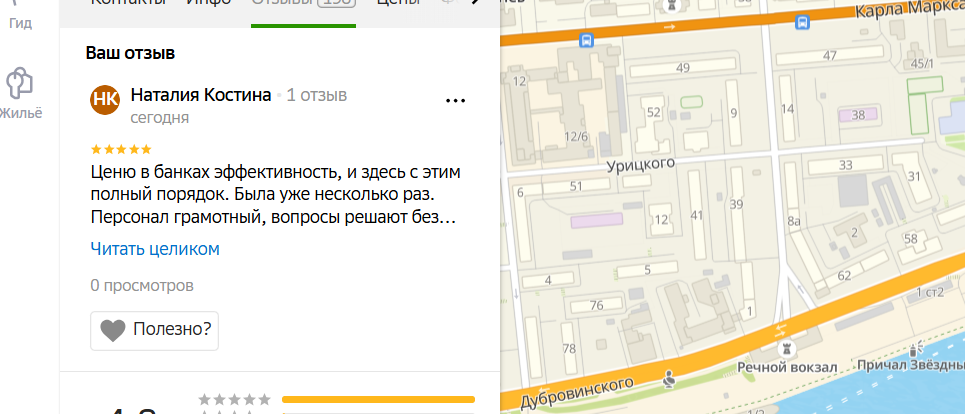Click the Причал Звёздный pier icon
This screenshot has width=965, height=414.
click(x=915, y=349)
